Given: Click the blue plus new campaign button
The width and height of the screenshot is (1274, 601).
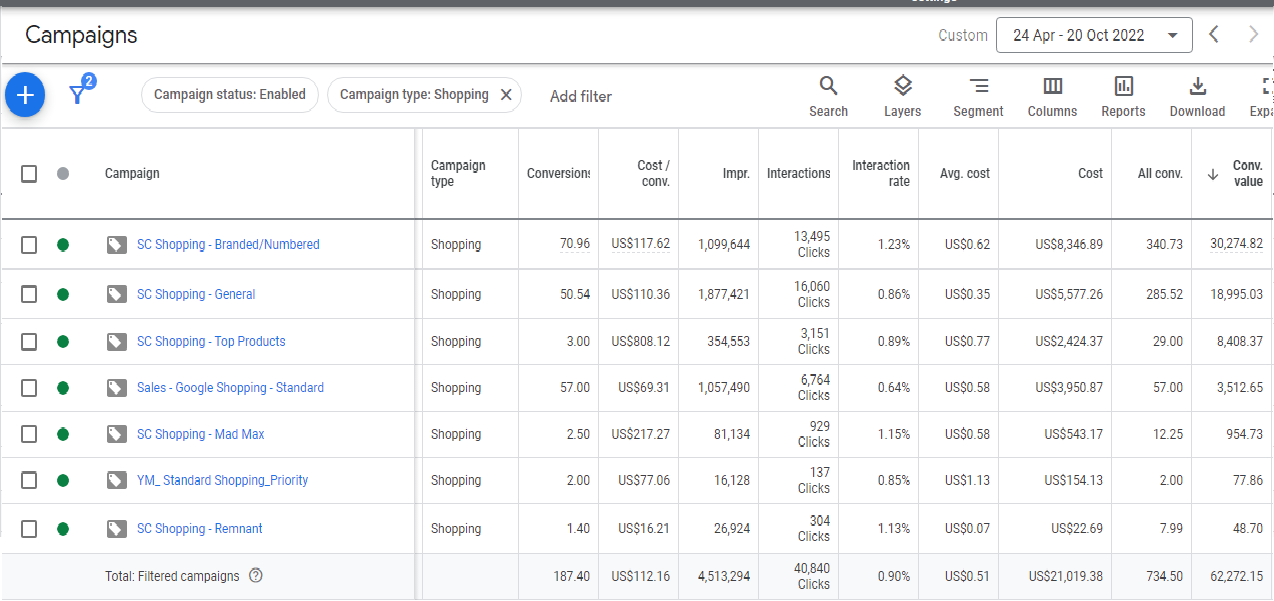Looking at the screenshot, I should coord(25,95).
